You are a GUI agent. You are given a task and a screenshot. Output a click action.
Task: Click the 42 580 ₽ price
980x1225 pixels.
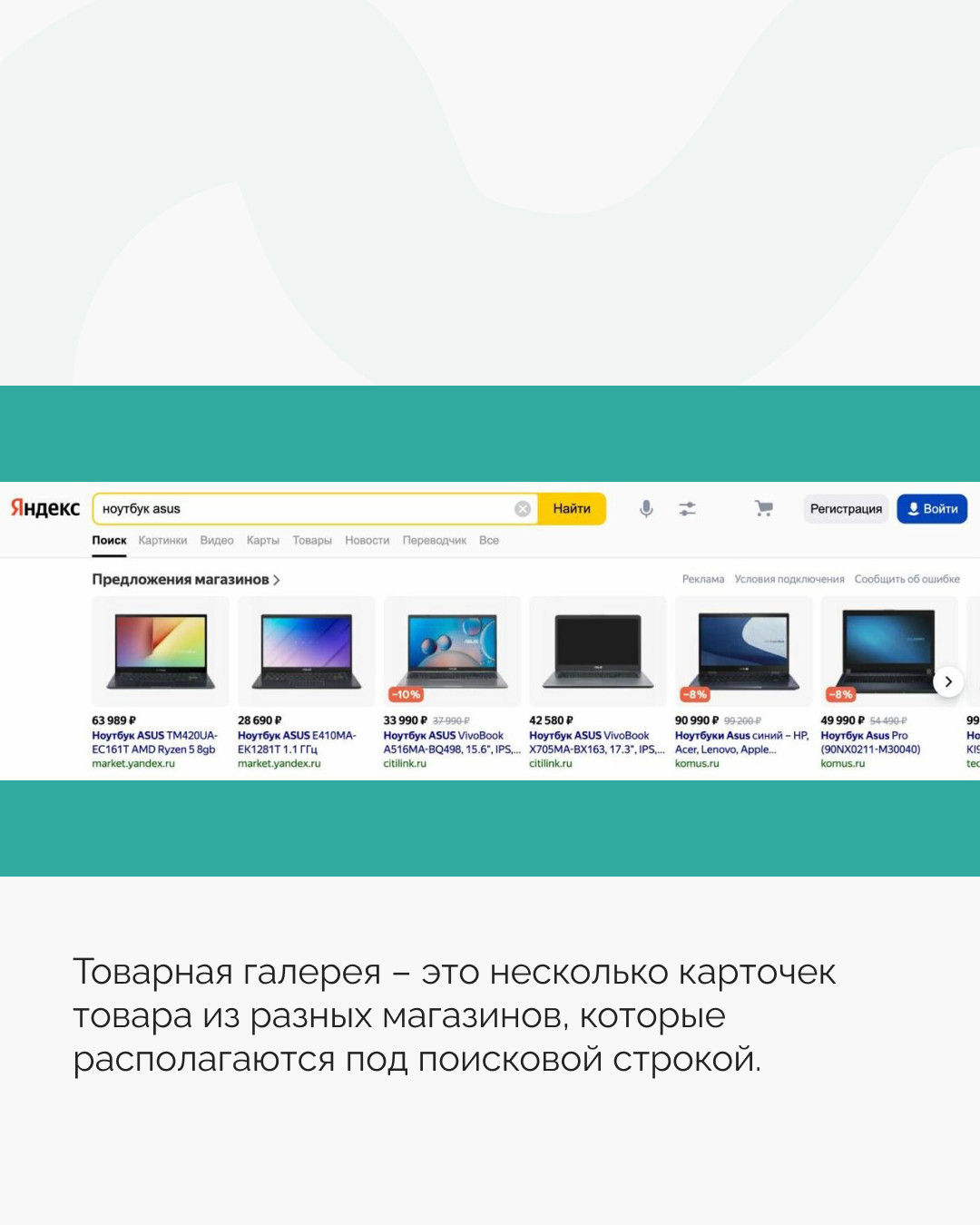tap(551, 720)
